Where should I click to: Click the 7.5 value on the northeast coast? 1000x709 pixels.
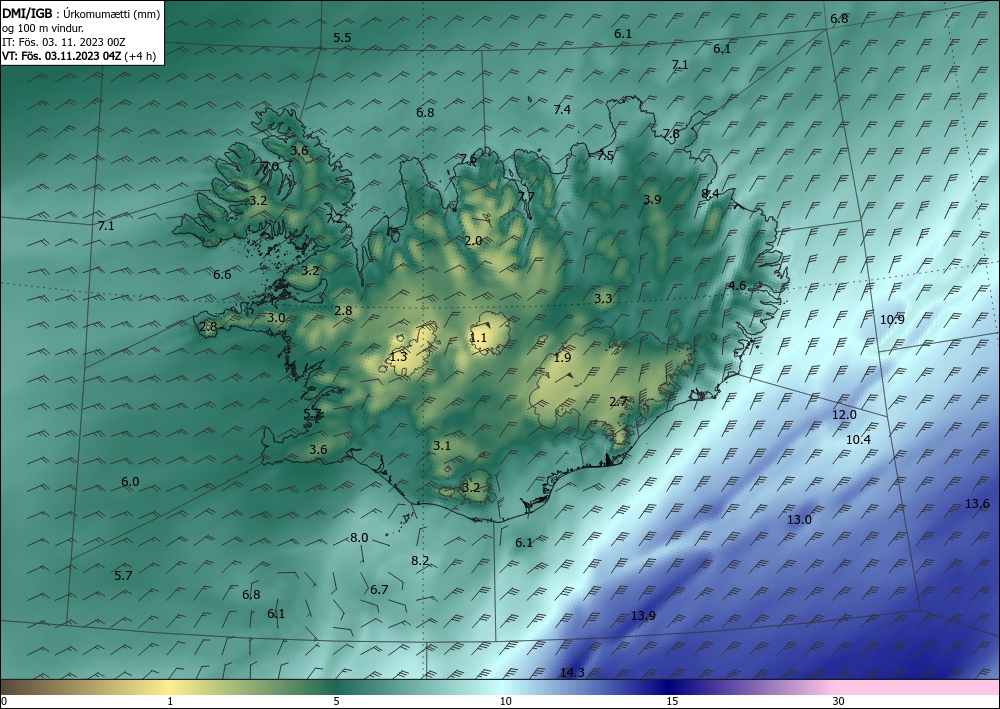[x=605, y=156]
